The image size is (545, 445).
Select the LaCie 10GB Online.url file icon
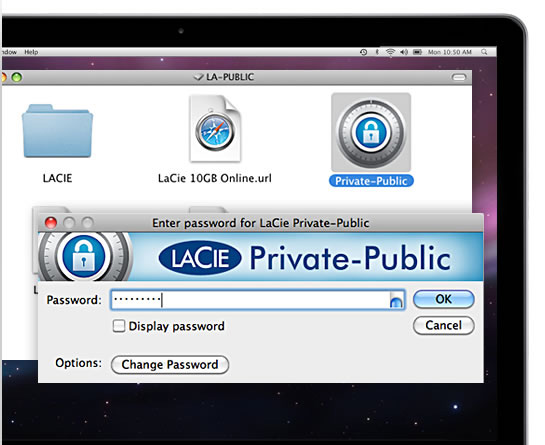215,129
